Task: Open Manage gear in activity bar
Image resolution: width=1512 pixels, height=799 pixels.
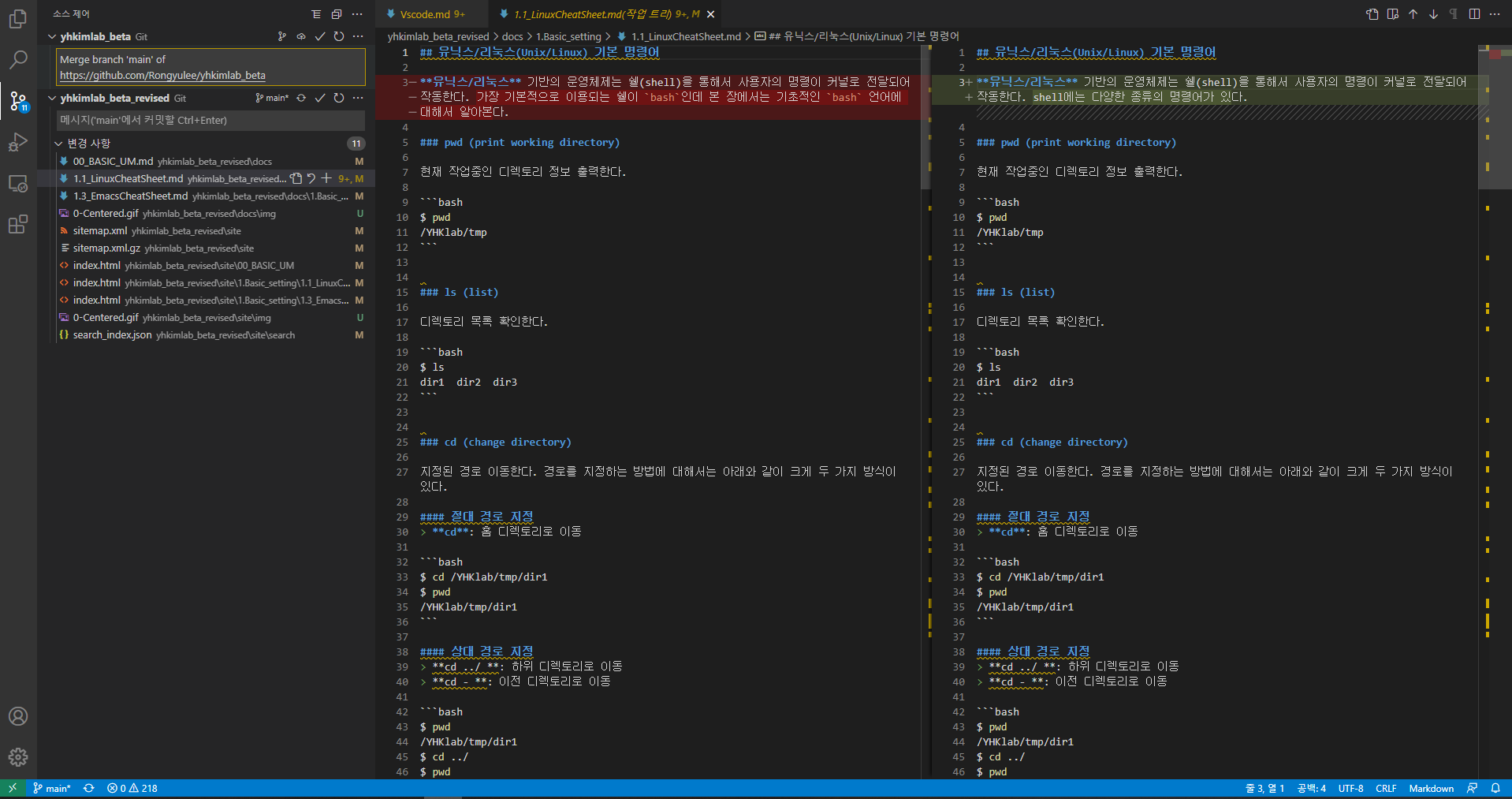Action: (x=18, y=757)
